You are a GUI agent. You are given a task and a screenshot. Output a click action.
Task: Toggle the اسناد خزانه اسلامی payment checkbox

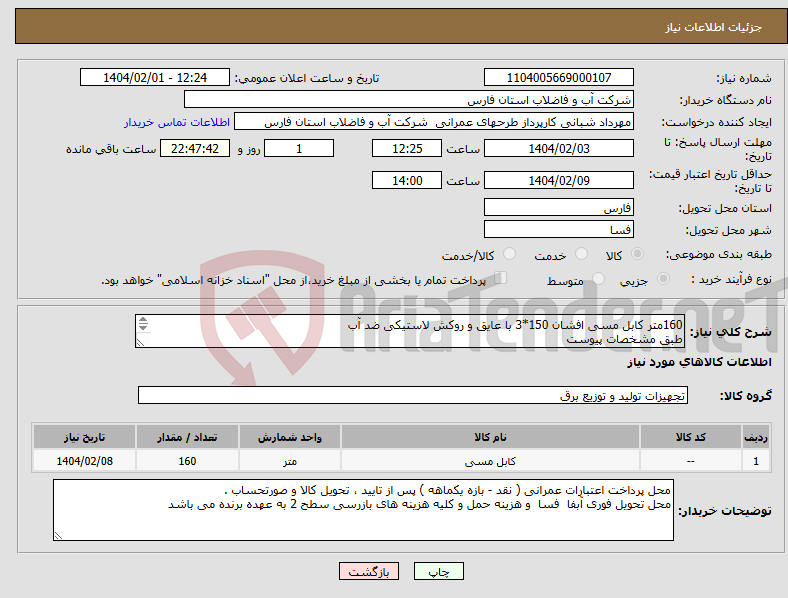(501, 278)
